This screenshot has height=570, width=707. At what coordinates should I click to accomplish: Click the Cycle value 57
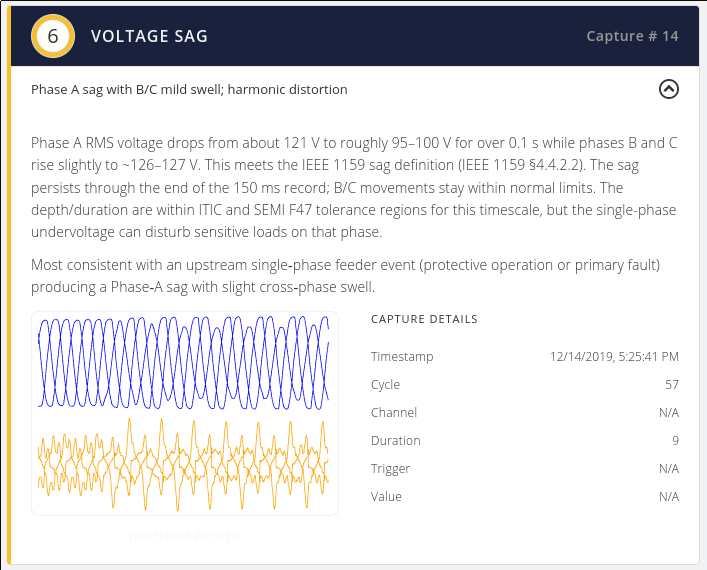[672, 384]
